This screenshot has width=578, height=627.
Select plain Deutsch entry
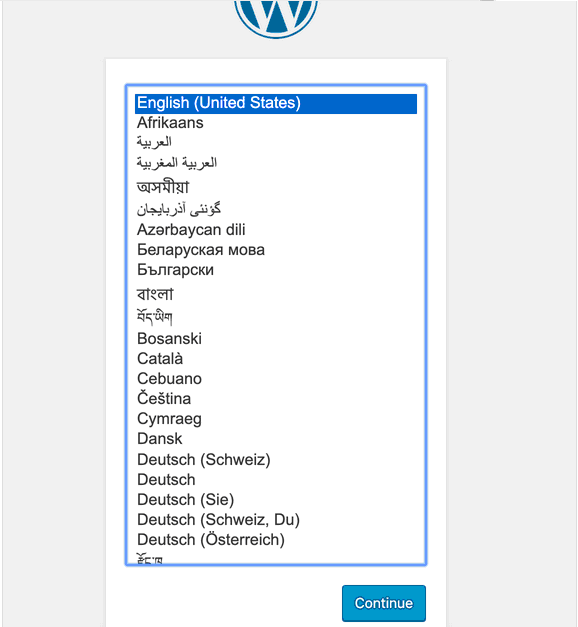[276, 479]
